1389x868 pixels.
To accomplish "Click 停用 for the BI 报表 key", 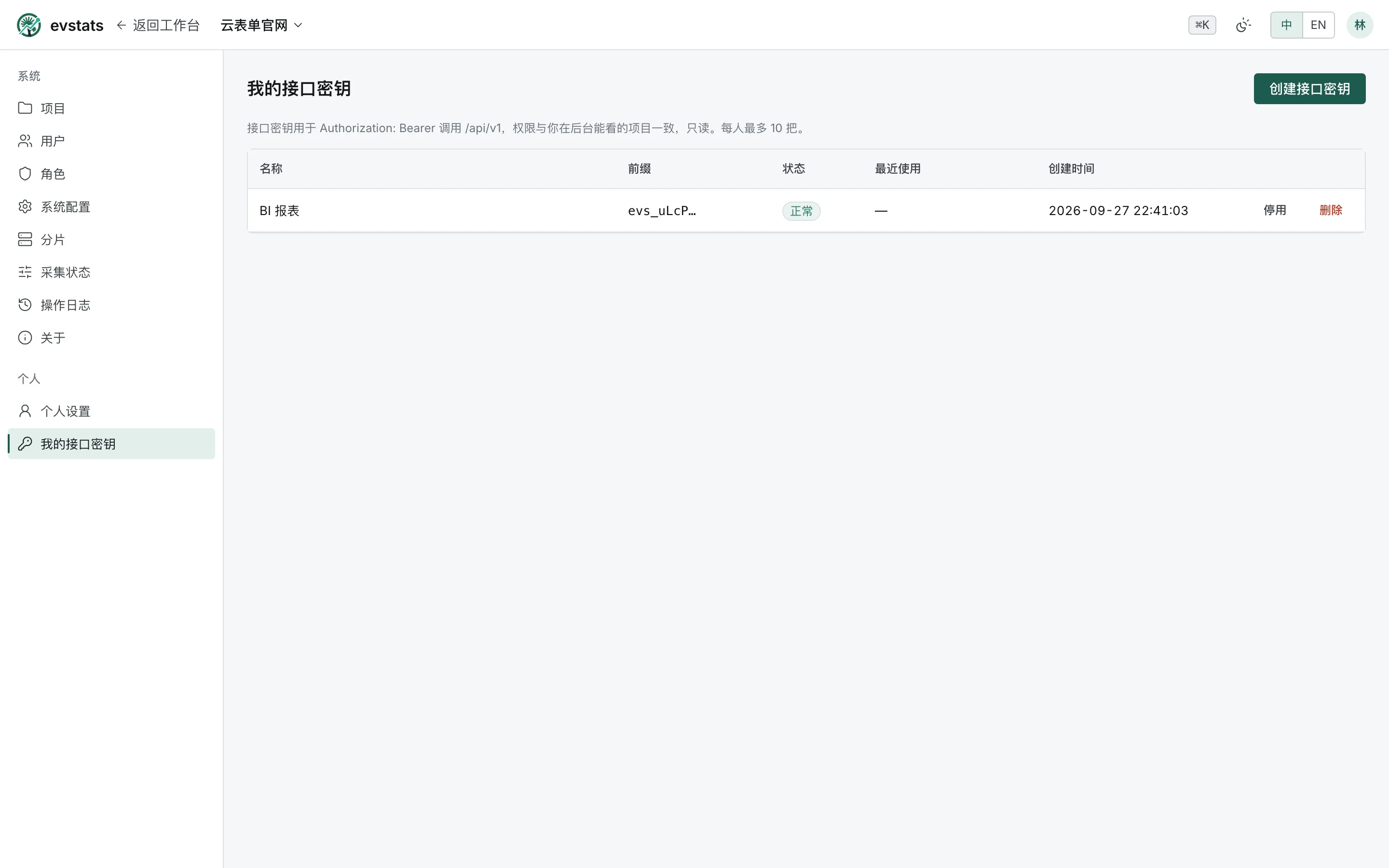I will [1274, 210].
